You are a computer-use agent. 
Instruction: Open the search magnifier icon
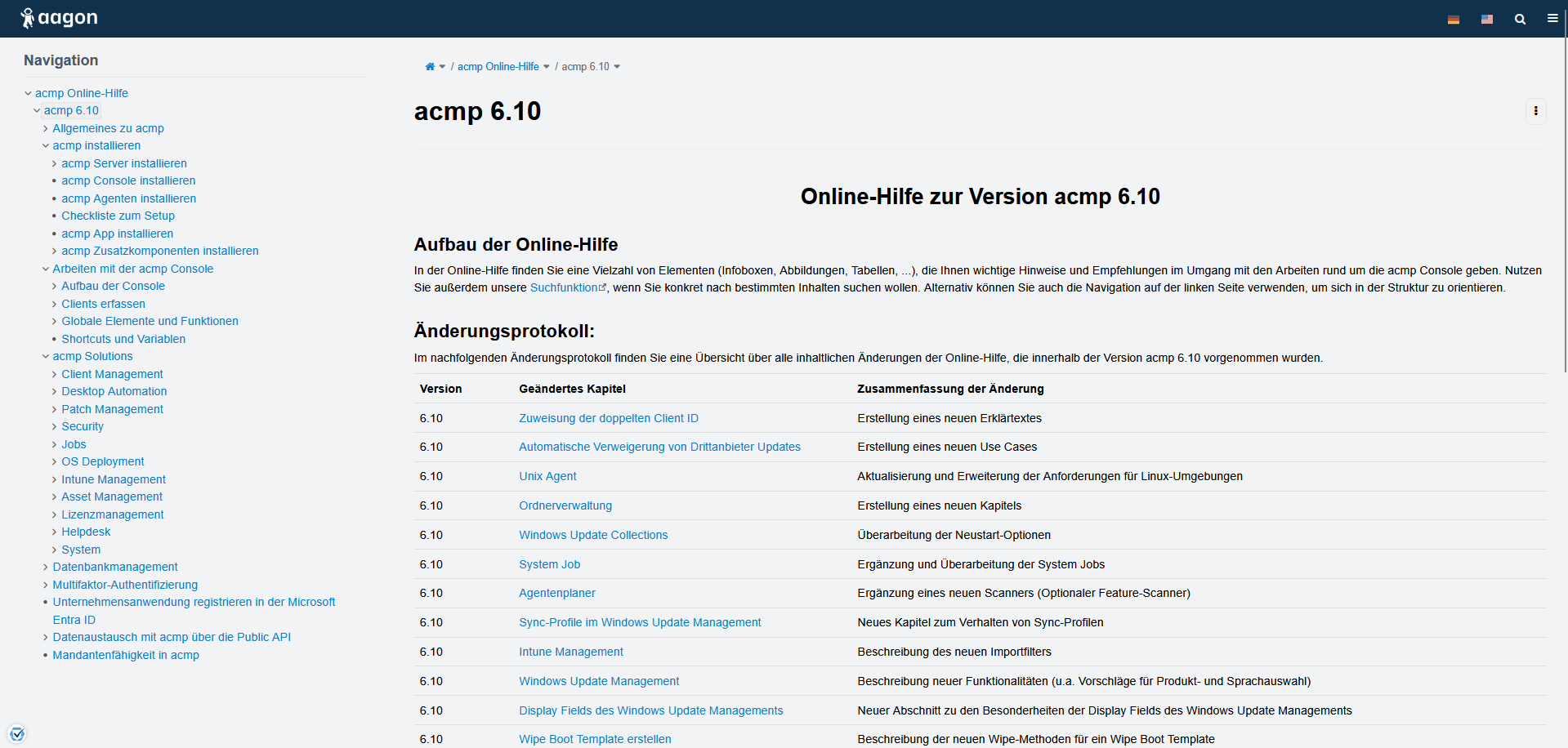[x=1520, y=19]
